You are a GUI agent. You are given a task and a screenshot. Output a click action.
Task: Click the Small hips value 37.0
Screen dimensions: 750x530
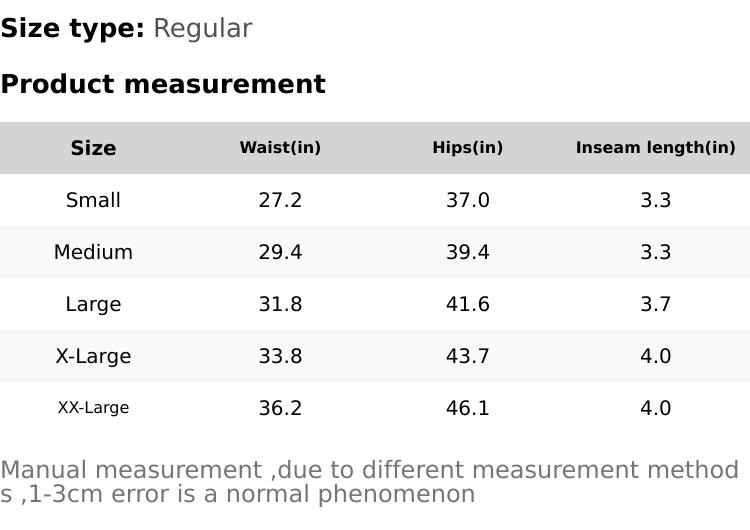tap(467, 200)
